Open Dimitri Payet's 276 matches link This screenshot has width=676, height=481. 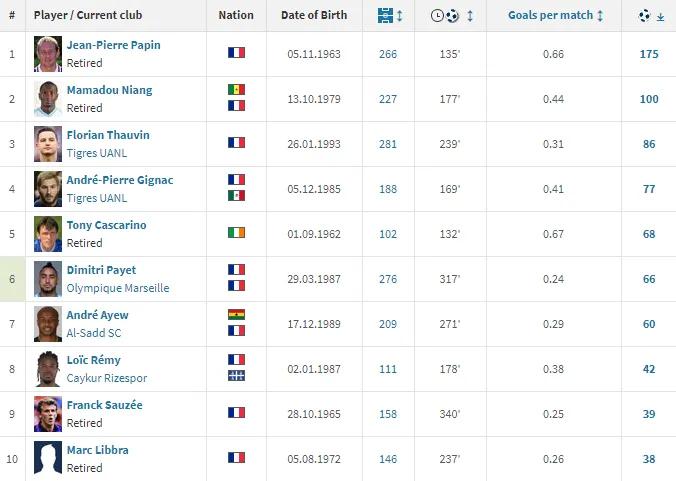coord(388,278)
